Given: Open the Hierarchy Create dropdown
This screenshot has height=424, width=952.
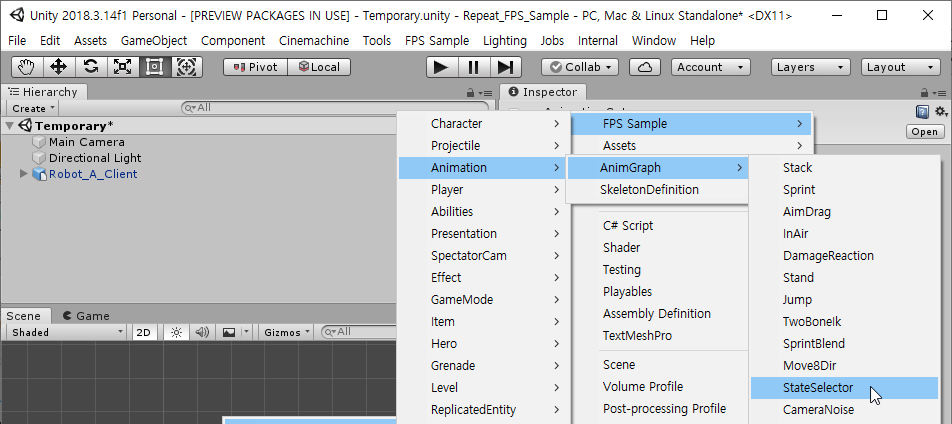Looking at the screenshot, I should pos(33,108).
